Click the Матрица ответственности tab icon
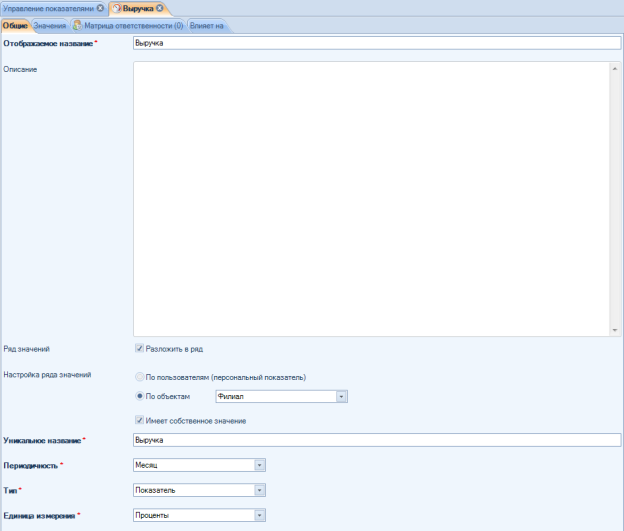Viewport: 624px width, 531px height. click(78, 25)
